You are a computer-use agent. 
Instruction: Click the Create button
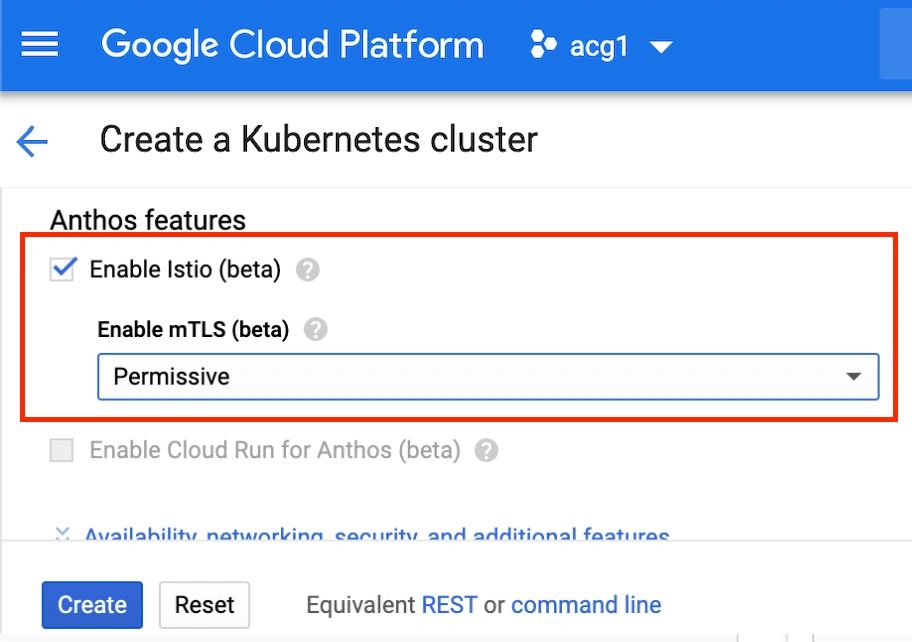click(92, 605)
